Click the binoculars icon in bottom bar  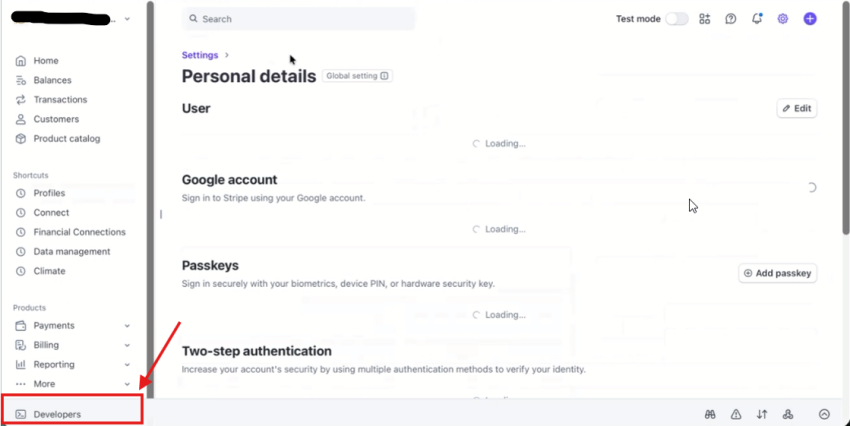[710, 414]
